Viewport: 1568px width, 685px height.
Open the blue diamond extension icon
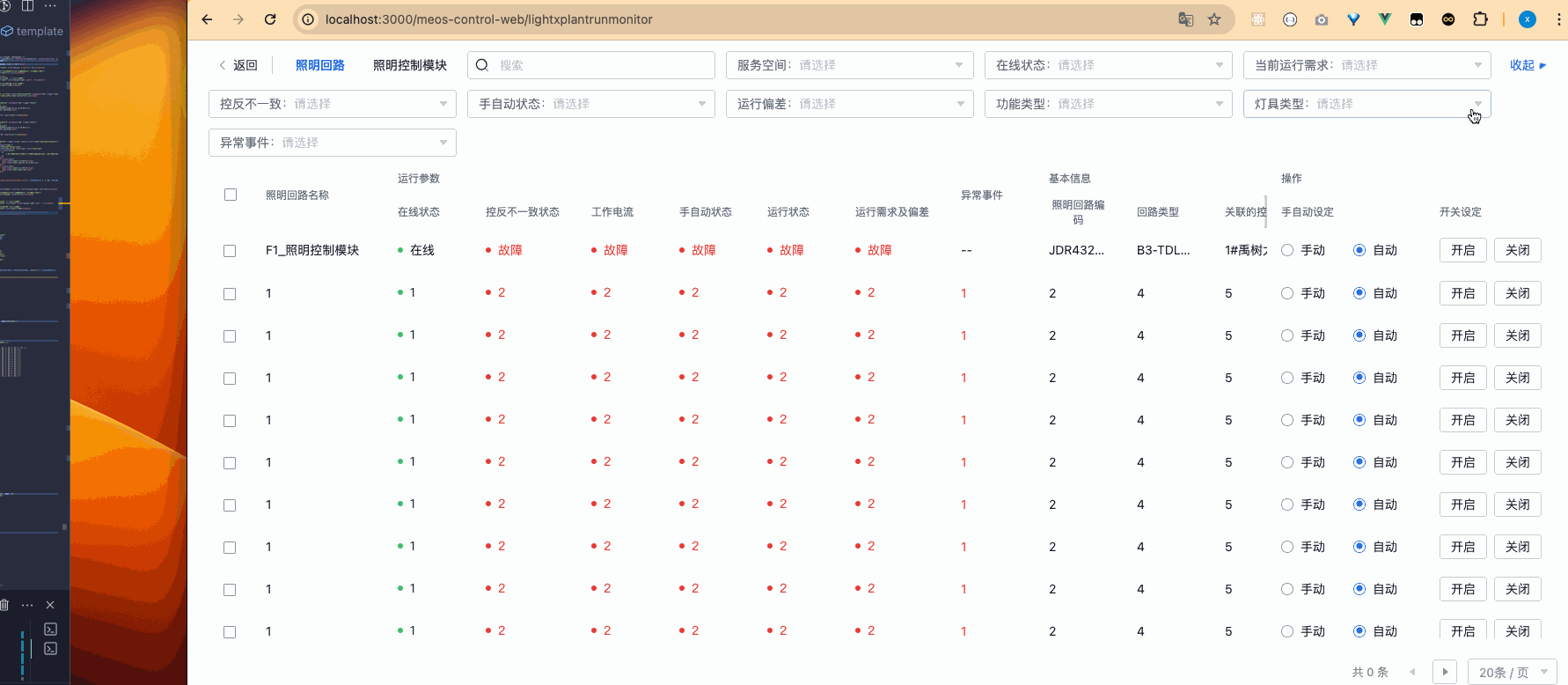(1353, 19)
